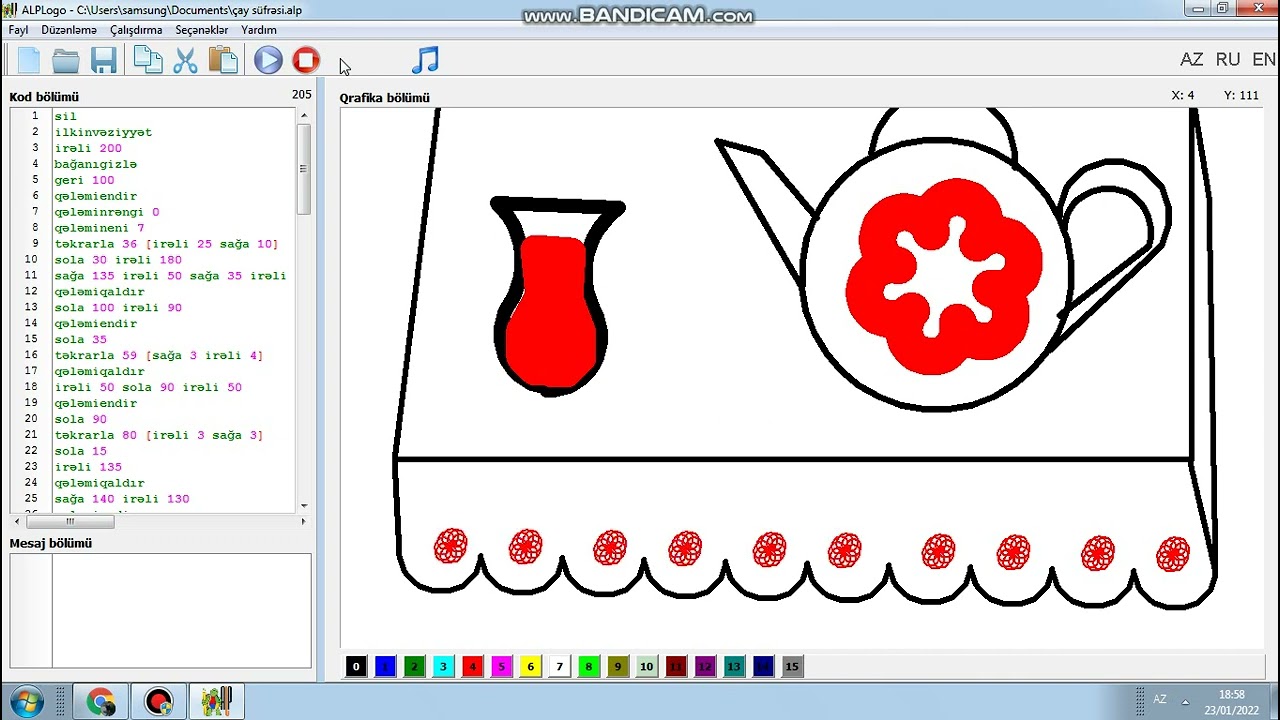Select bright green color swatch 8
This screenshot has height=720, width=1280.
point(588,666)
